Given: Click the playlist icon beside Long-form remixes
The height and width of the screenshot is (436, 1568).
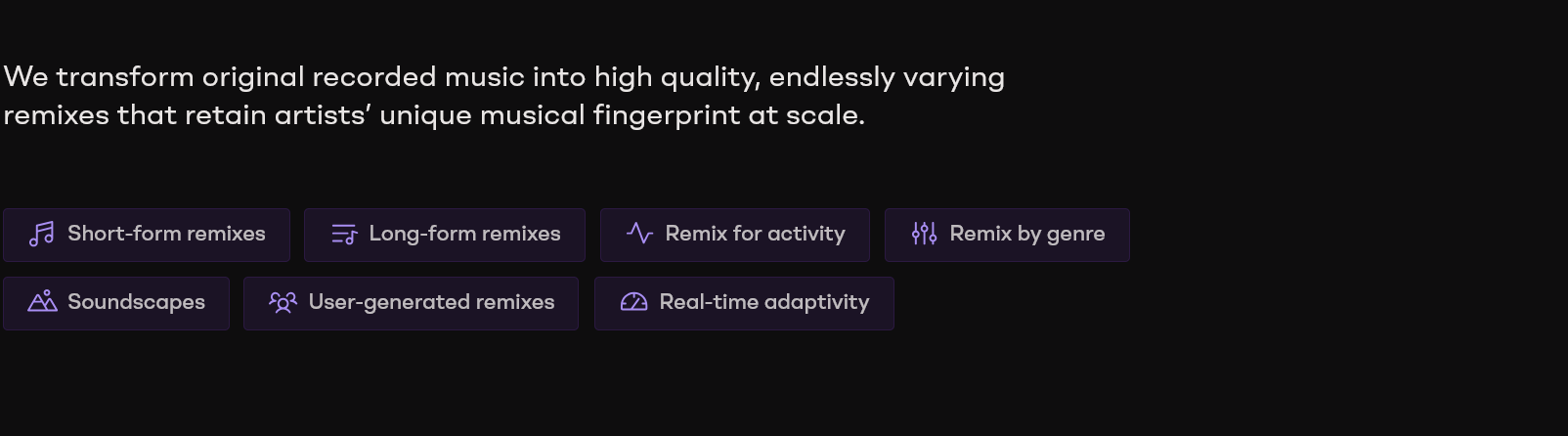Looking at the screenshot, I should coord(344,234).
